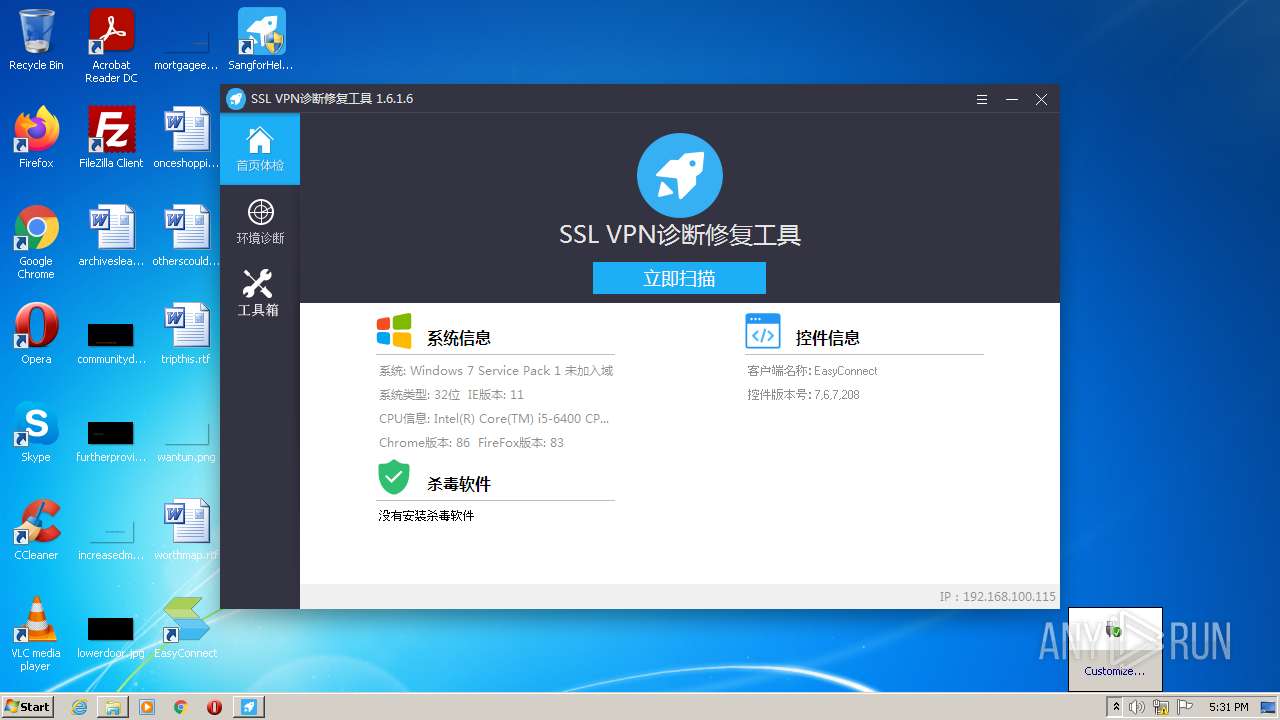The width and height of the screenshot is (1280, 720).
Task: Open the 工具箱 toolbox tab
Action: [260, 293]
